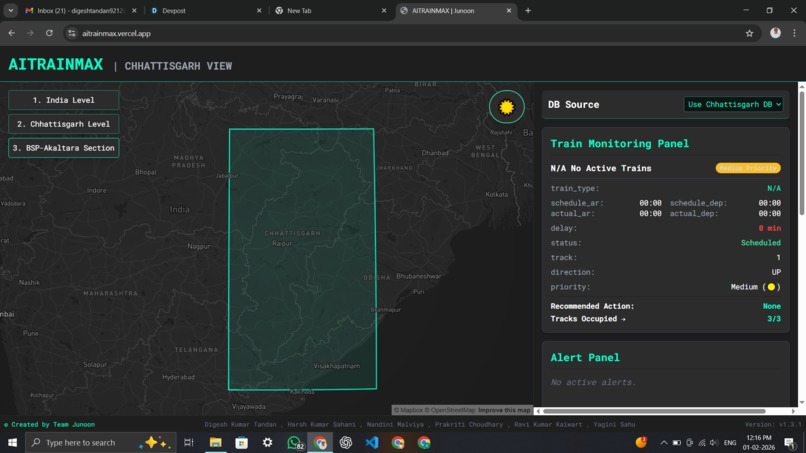Click the yellow priority indicator dot
806x453 pixels.
771,287
